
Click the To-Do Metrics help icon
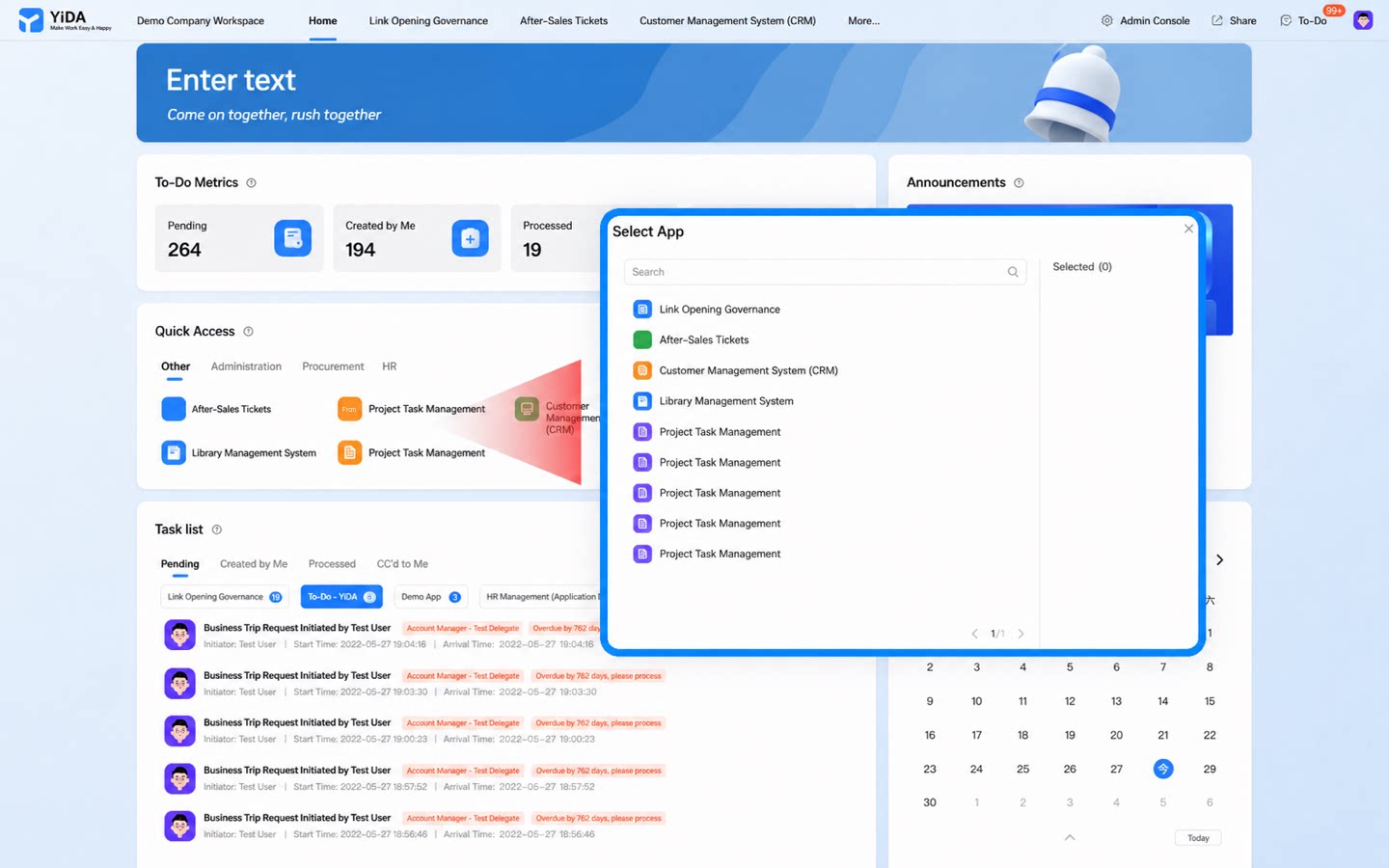[x=251, y=183]
